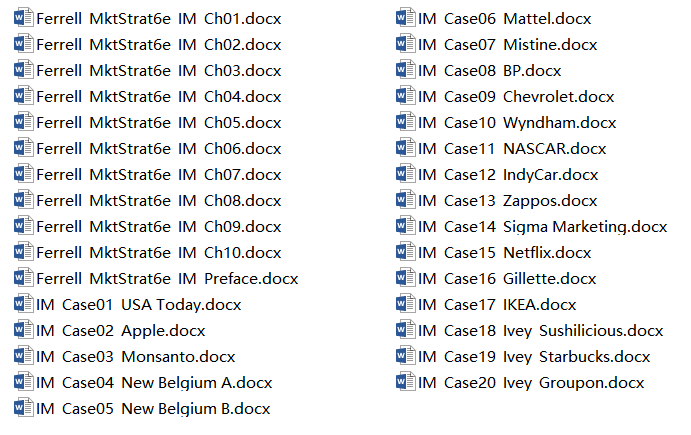
Task: Select IM Case09 Chevrolet.docx file name
Action: pos(516,97)
